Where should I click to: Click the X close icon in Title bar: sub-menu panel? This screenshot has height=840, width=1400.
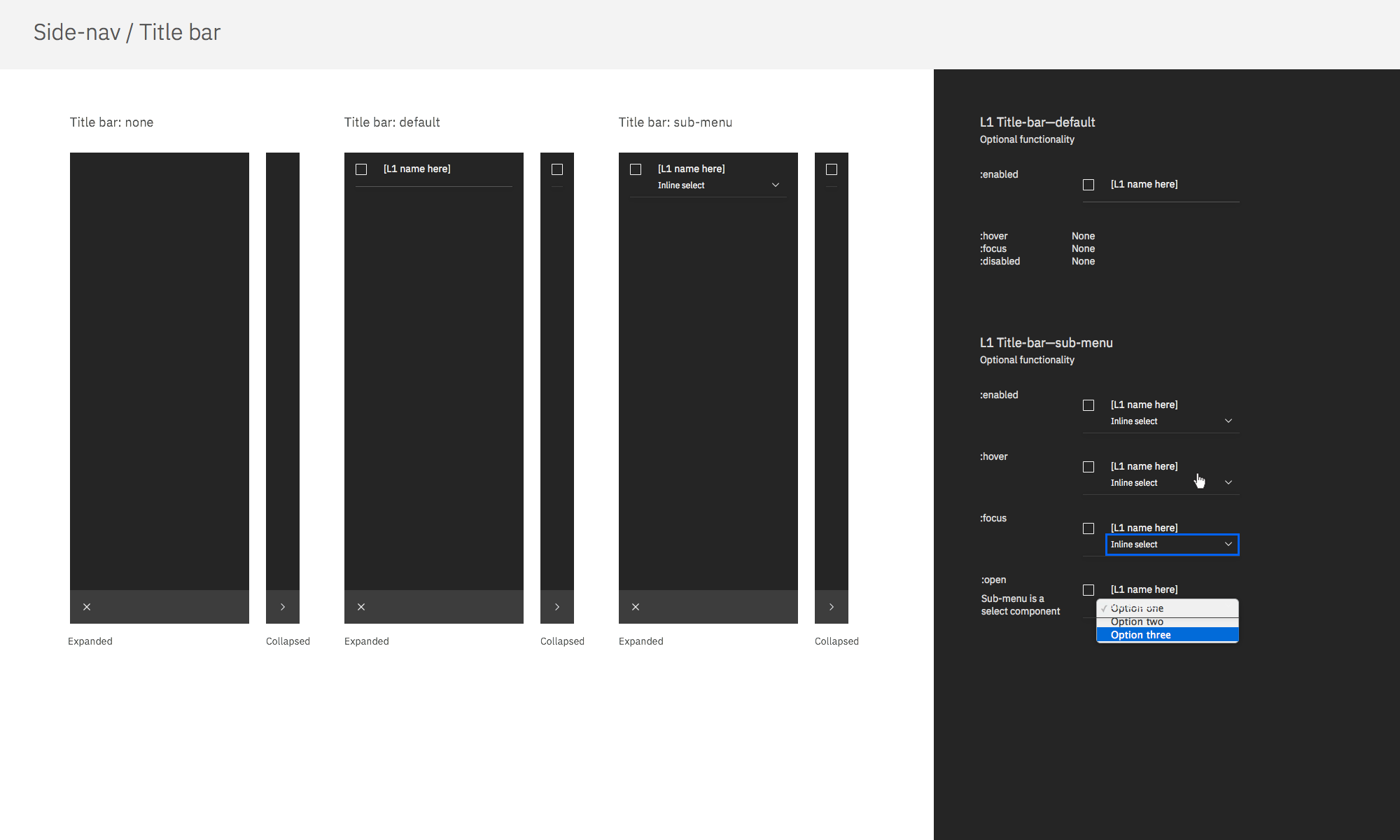635,607
